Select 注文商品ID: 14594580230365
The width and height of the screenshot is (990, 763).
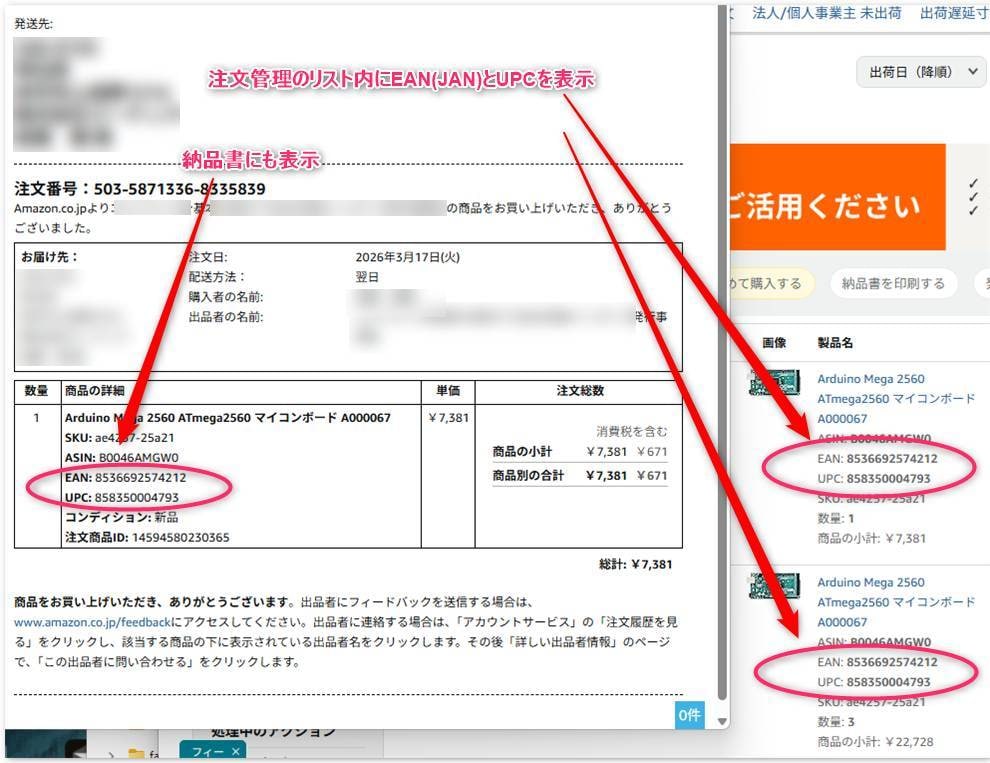146,538
